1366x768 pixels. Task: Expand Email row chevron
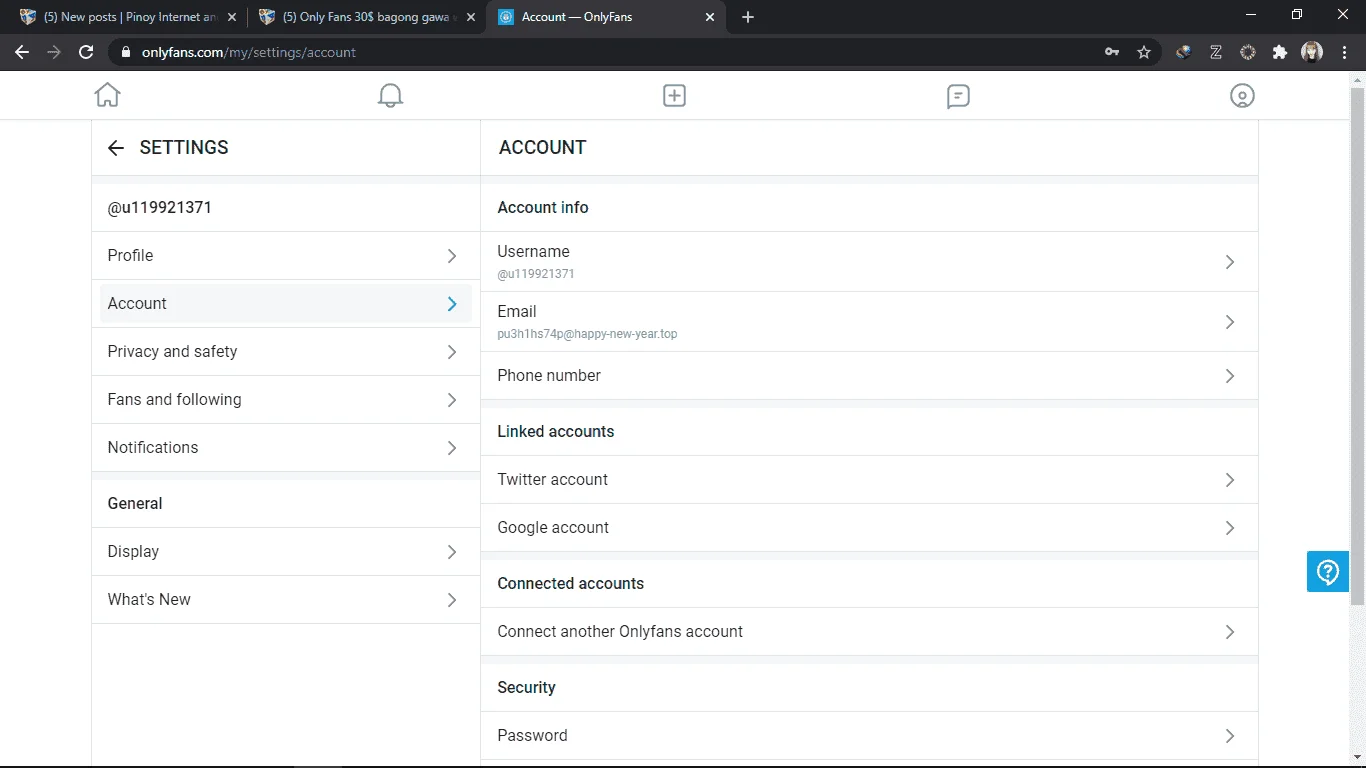tap(1230, 322)
